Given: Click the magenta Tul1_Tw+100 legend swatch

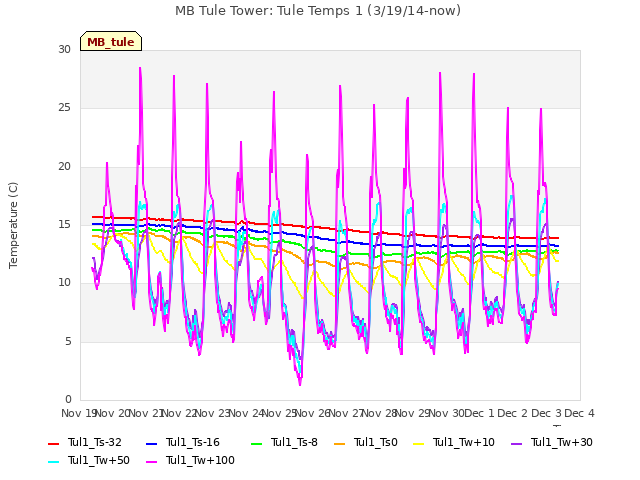Looking at the screenshot, I should (x=151, y=462).
